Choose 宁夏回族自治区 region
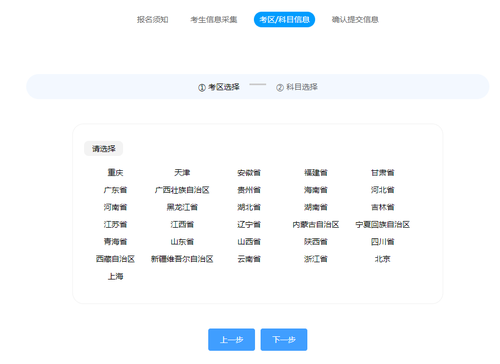The height and width of the screenshot is (364, 500). point(382,225)
